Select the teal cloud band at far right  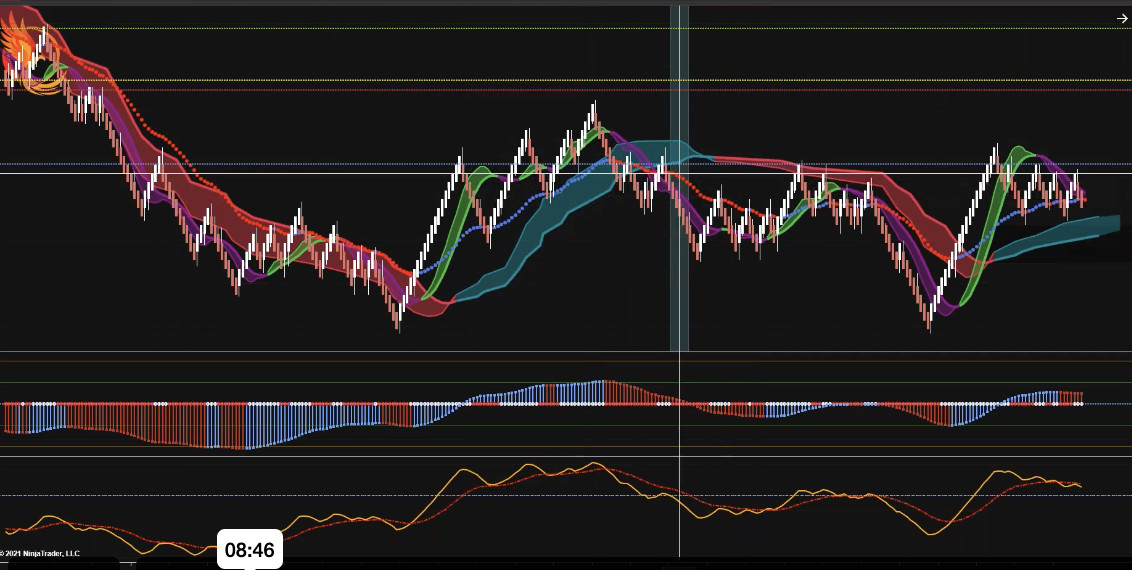1060,231
